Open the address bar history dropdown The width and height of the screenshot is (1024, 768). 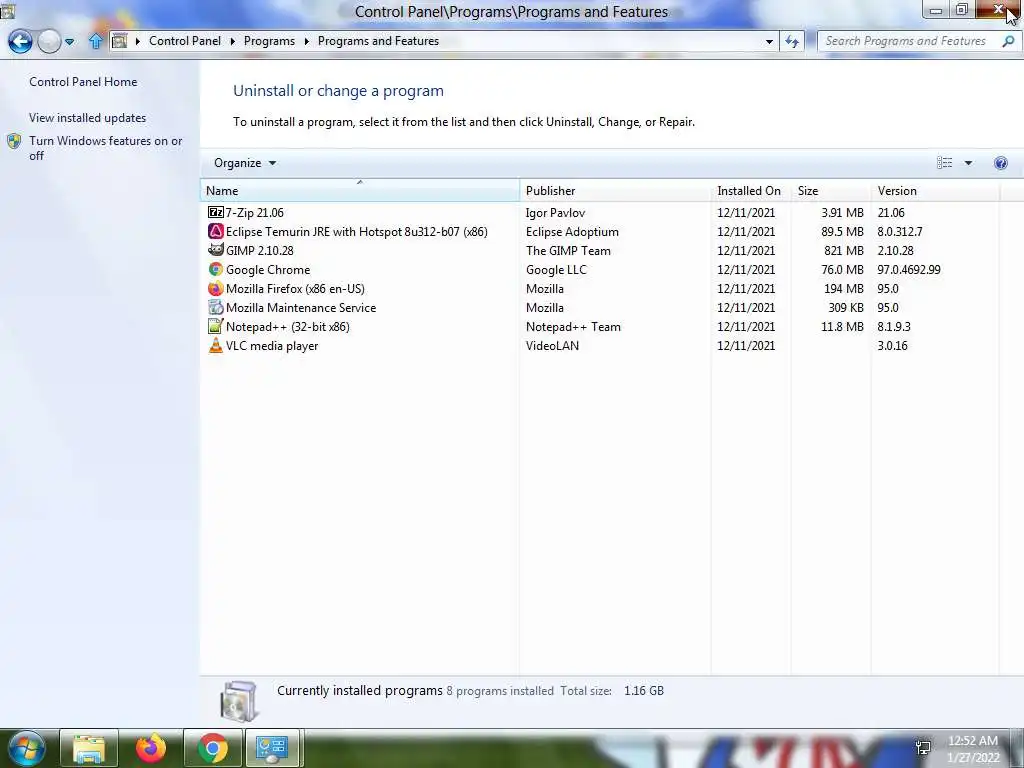[x=769, y=41]
